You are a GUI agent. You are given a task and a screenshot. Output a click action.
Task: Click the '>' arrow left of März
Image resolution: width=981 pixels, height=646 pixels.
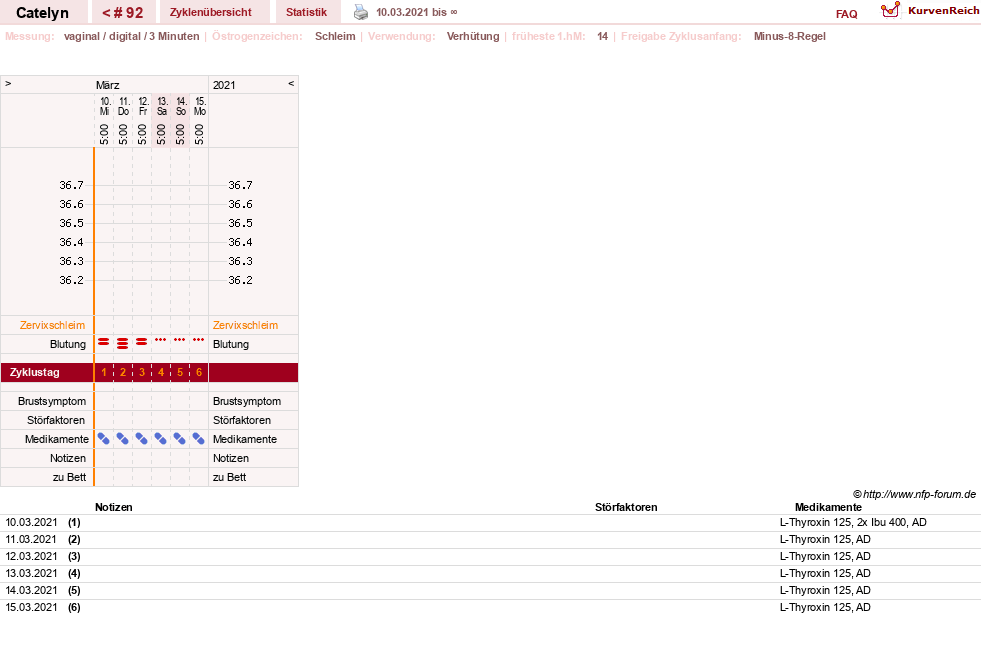[x=8, y=84]
